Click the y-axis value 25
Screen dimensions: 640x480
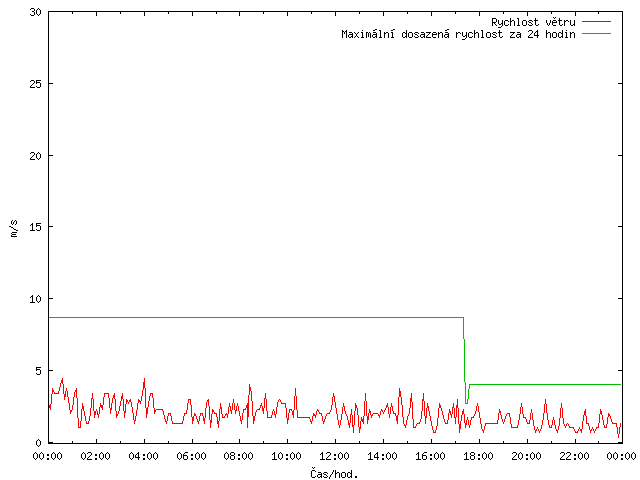[x=36, y=84]
